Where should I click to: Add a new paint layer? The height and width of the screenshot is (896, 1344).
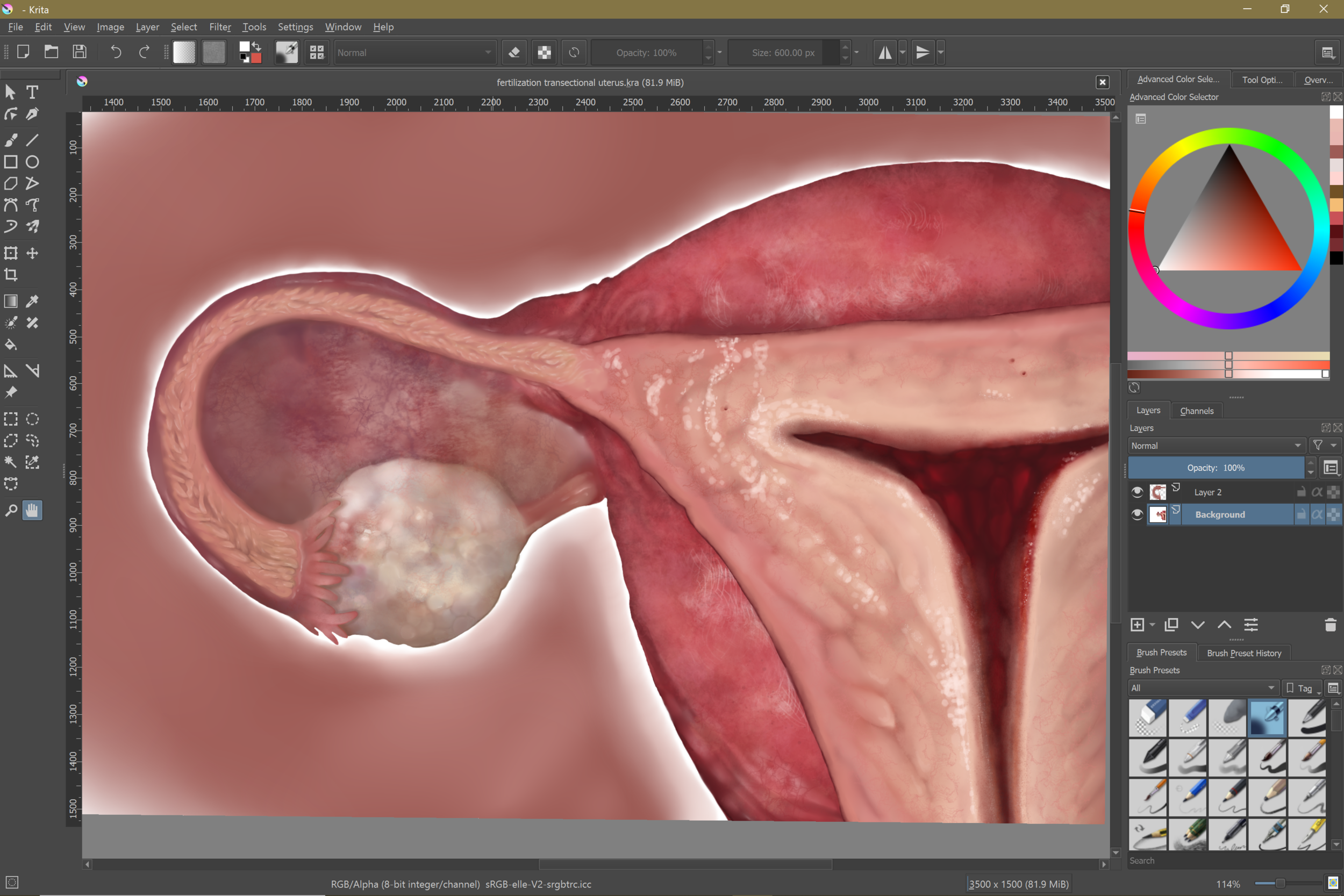tap(1137, 625)
